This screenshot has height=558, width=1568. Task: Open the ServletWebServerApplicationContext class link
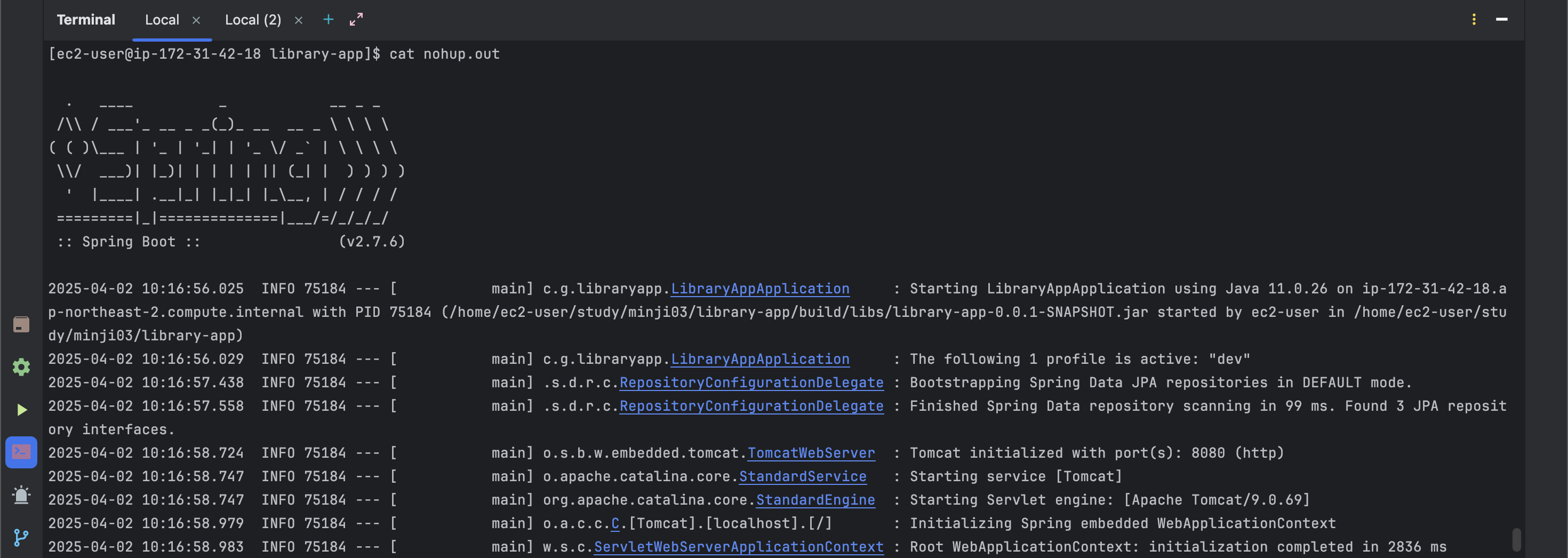point(738,547)
